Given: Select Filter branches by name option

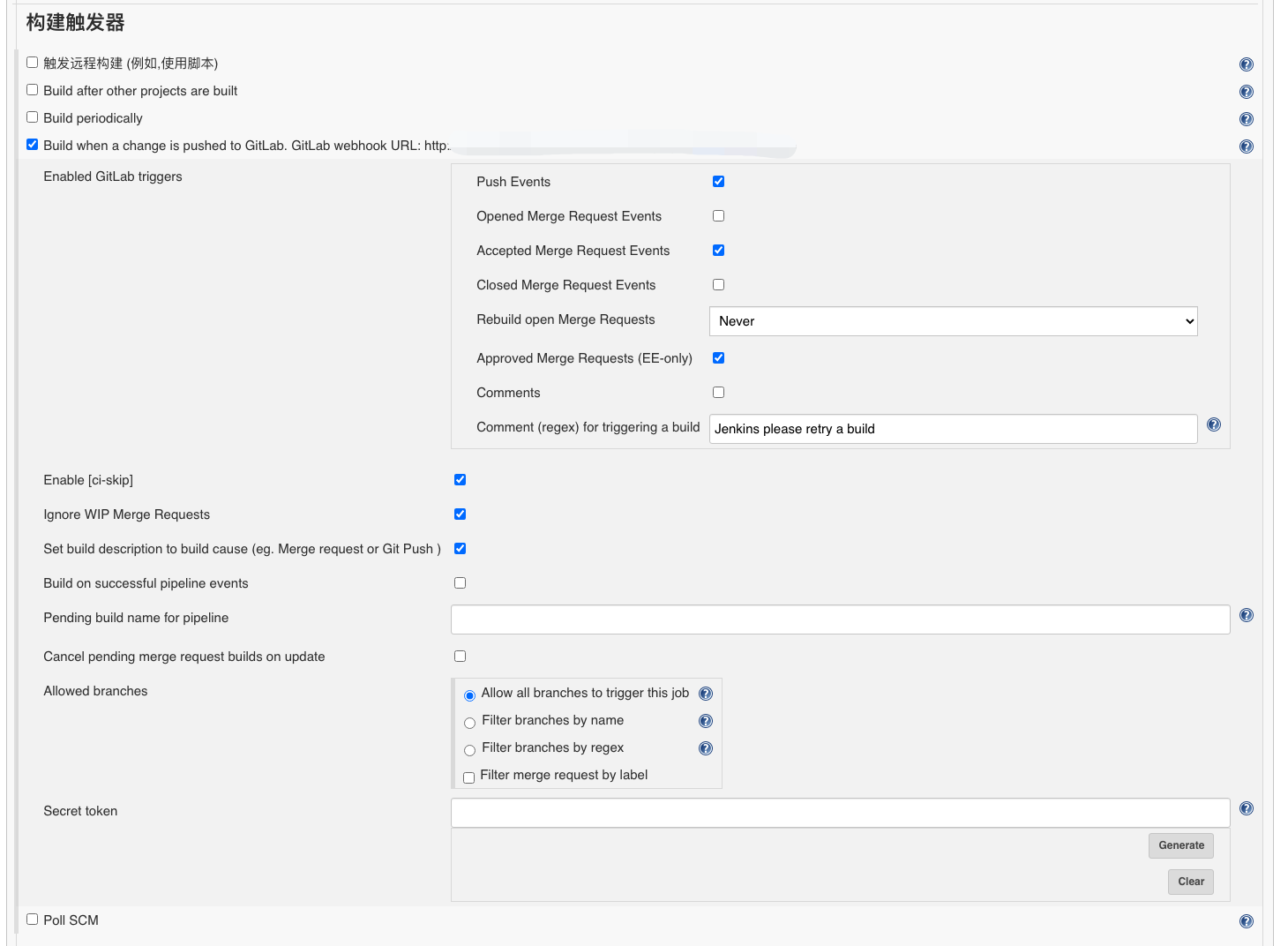Looking at the screenshot, I should point(469,723).
